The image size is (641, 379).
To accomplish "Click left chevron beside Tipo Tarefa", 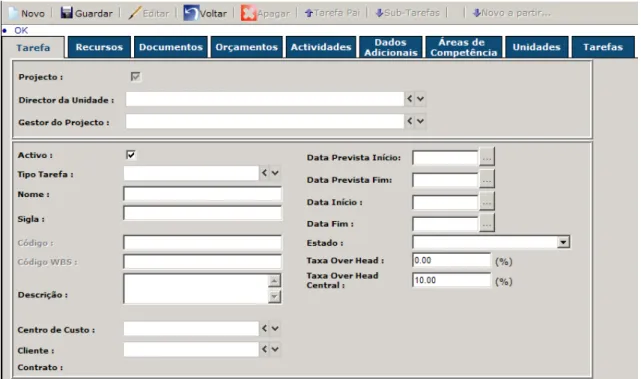I will pos(264,173).
